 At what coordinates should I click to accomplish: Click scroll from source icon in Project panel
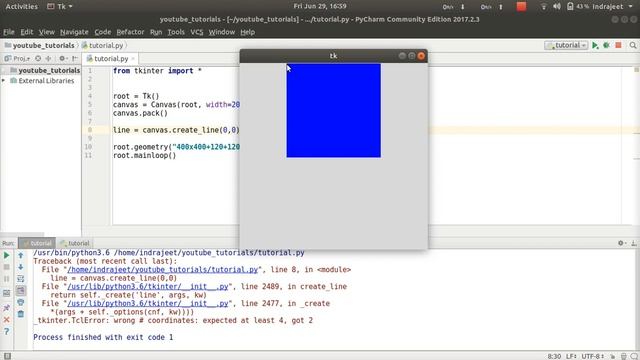38,58
